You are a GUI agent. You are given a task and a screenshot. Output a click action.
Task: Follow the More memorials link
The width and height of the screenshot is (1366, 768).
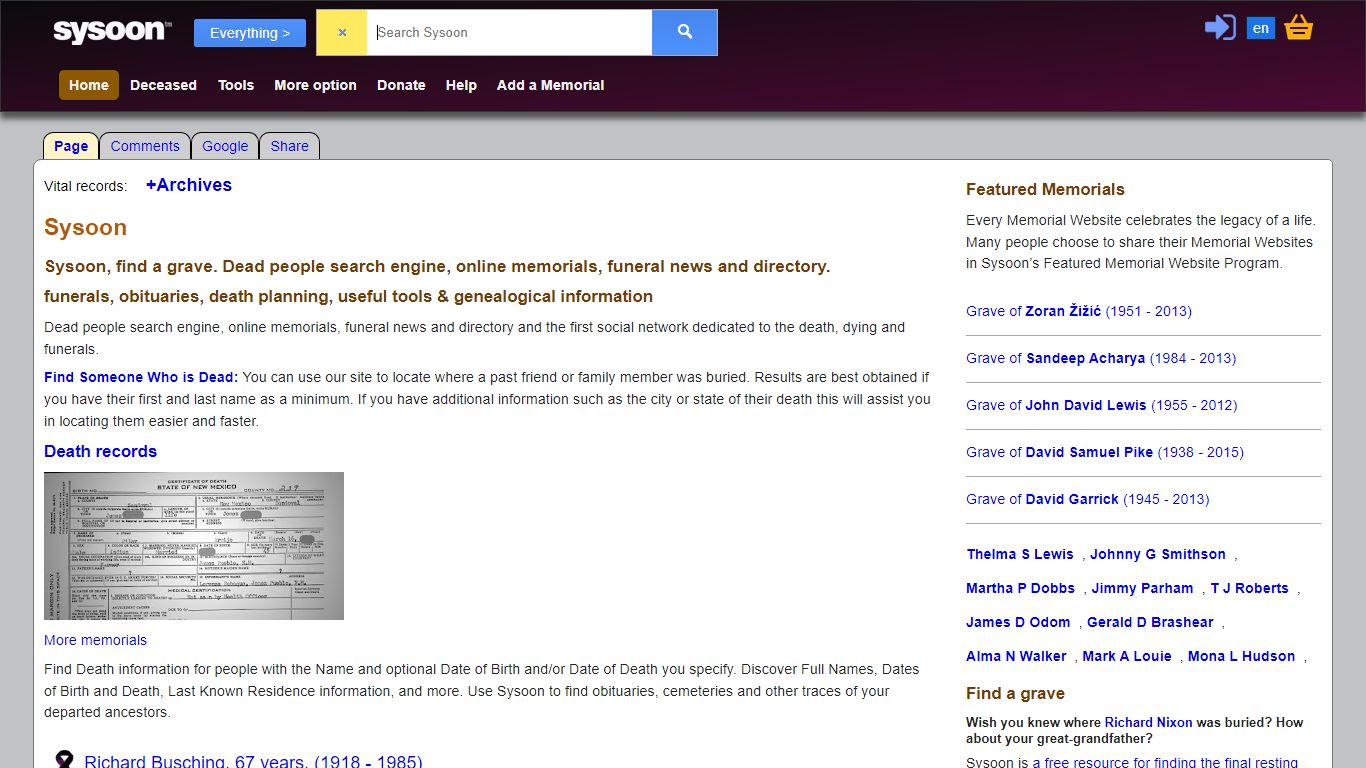point(95,640)
